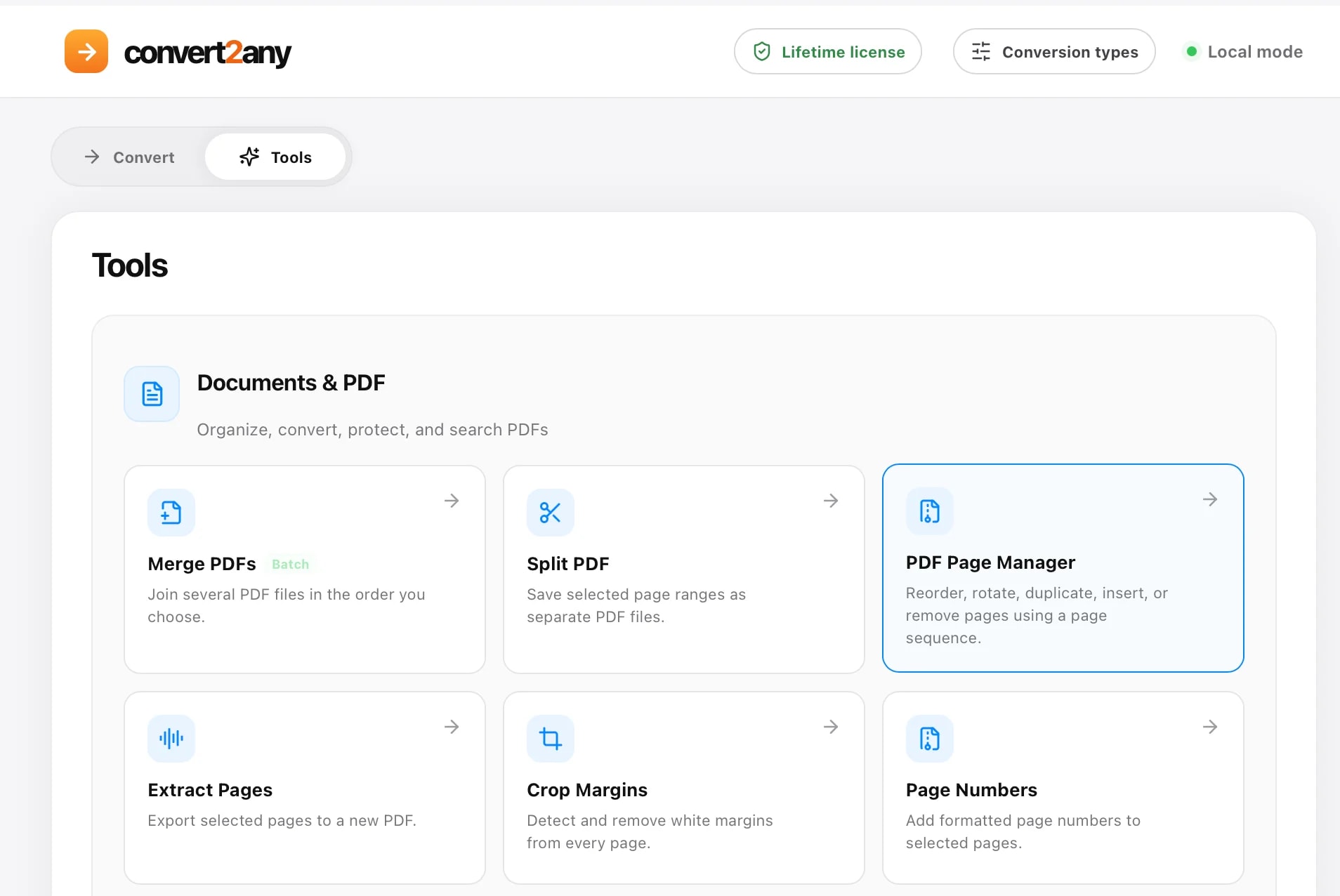1340x896 pixels.
Task: Click 'Reorder, rotate, duplicate, insert' description
Action: (x=1037, y=615)
